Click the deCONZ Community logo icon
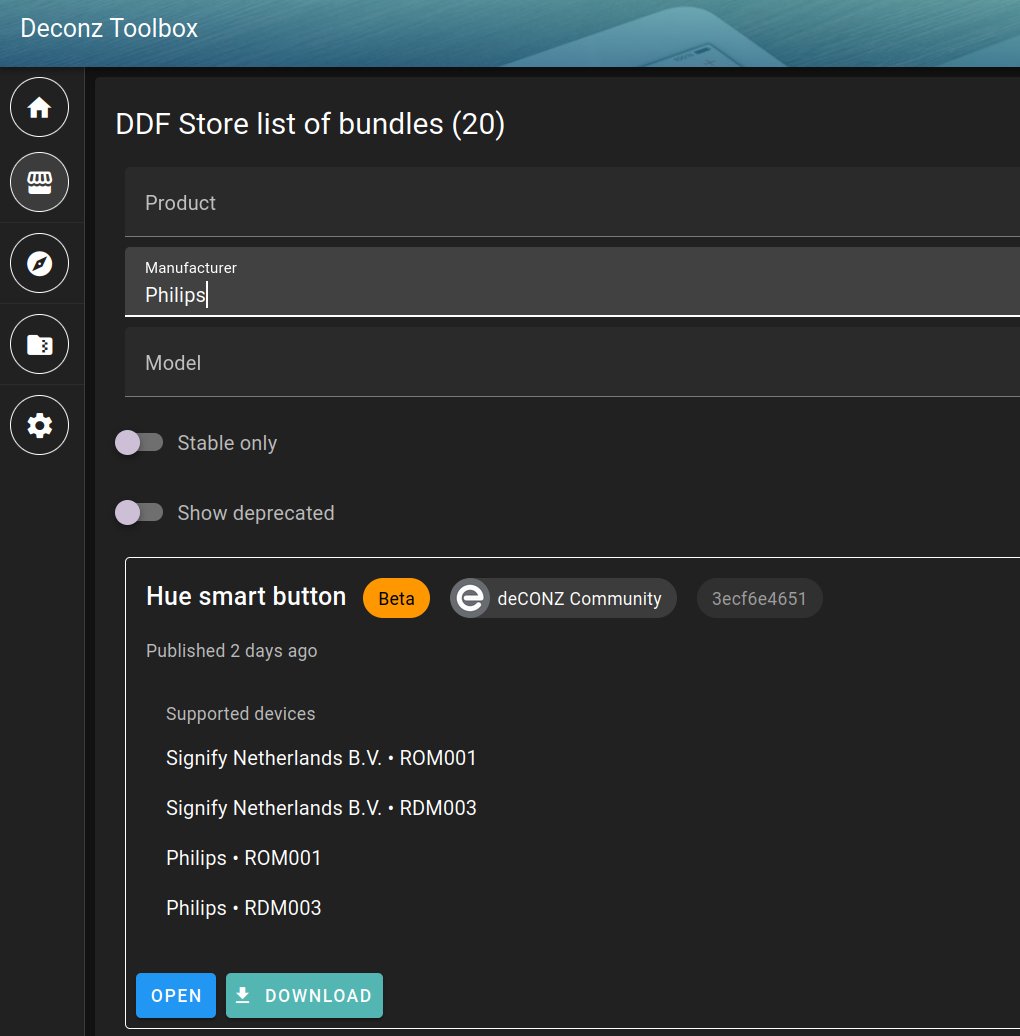 pyautogui.click(x=470, y=599)
